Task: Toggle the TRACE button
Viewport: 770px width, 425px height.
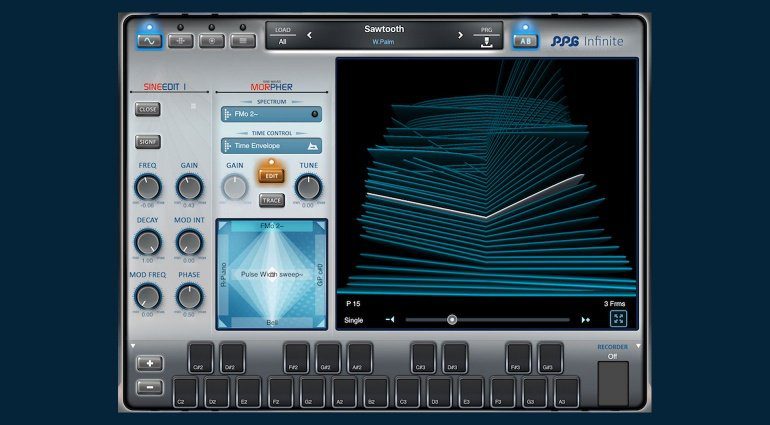Action: click(x=271, y=200)
